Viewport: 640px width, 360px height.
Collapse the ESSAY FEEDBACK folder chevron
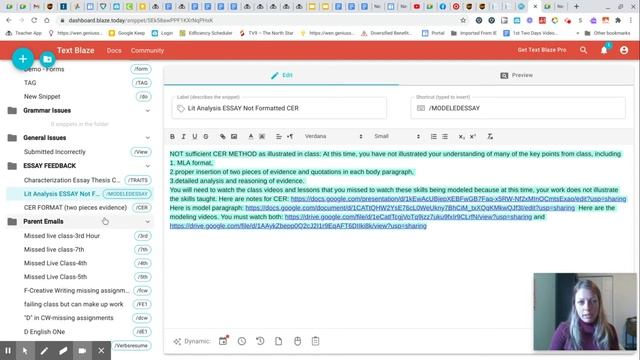pos(148,166)
